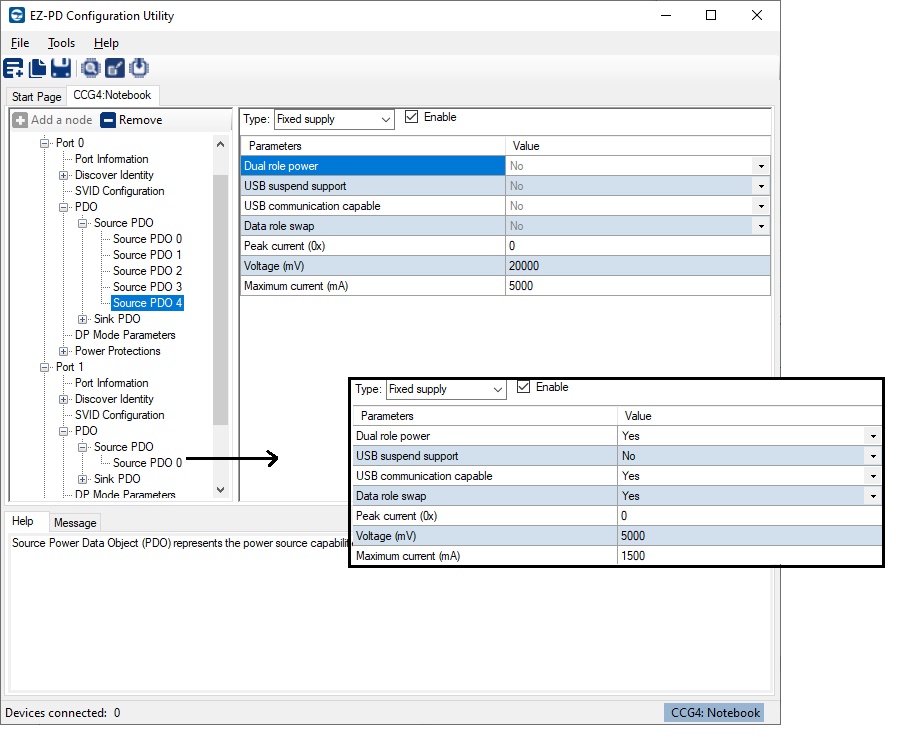This screenshot has width=902, height=740.
Task: Open the Tools menu
Action: point(61,43)
